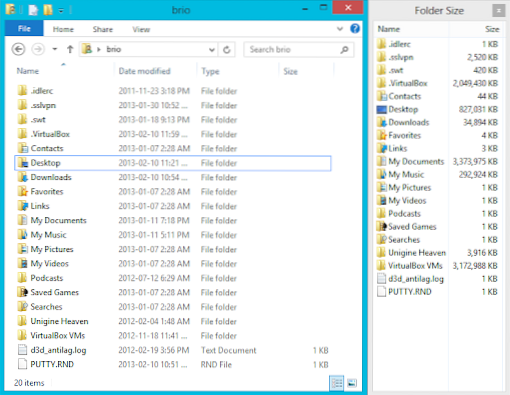Image resolution: width=510 pixels, height=395 pixels.
Task: Sort by the Type column header
Action: 210,71
